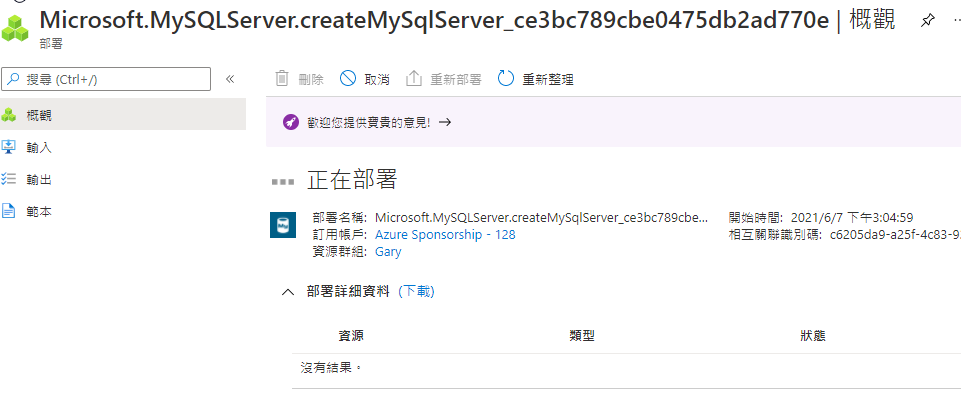Viewport: 961px width, 408px height.
Task: Click the 重新整理 refresh icon
Action: [506, 78]
